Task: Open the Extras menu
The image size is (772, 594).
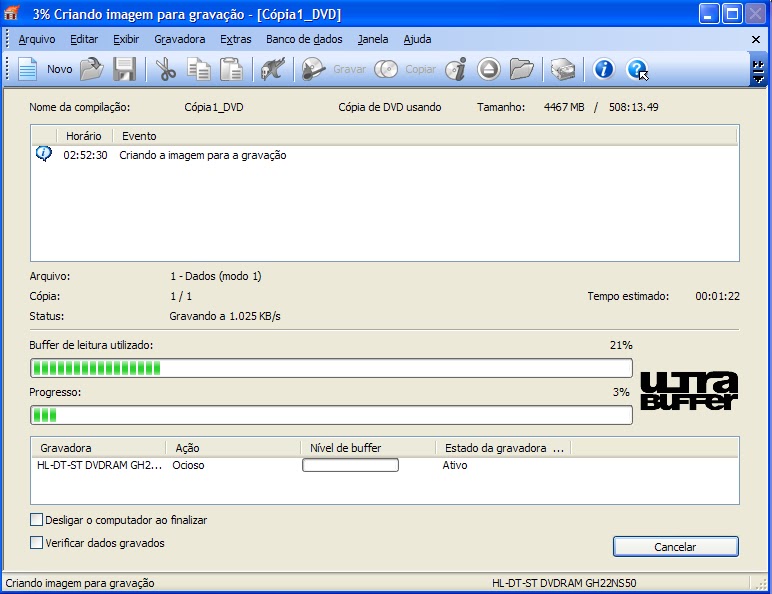Action: click(x=235, y=39)
